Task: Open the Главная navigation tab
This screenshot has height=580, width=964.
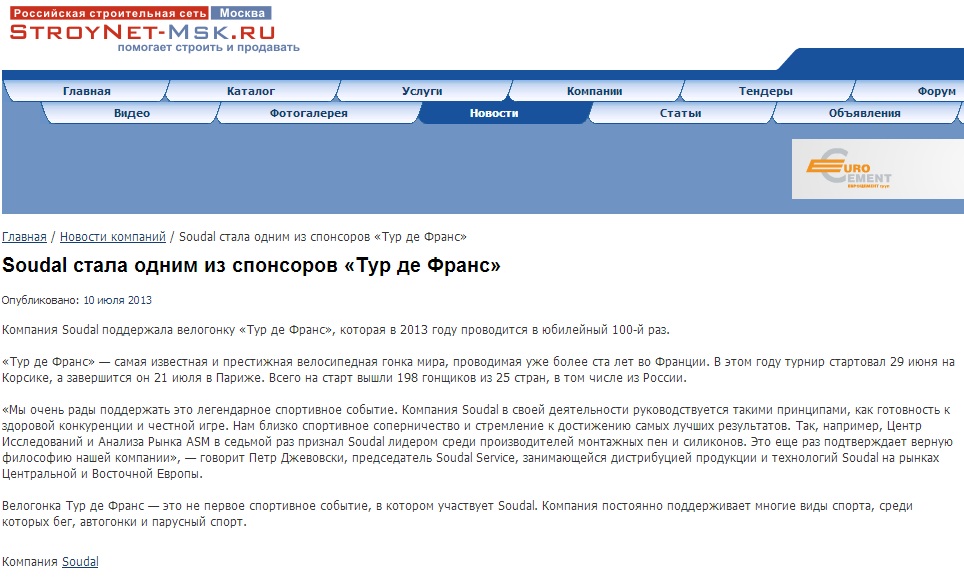Action: (87, 91)
